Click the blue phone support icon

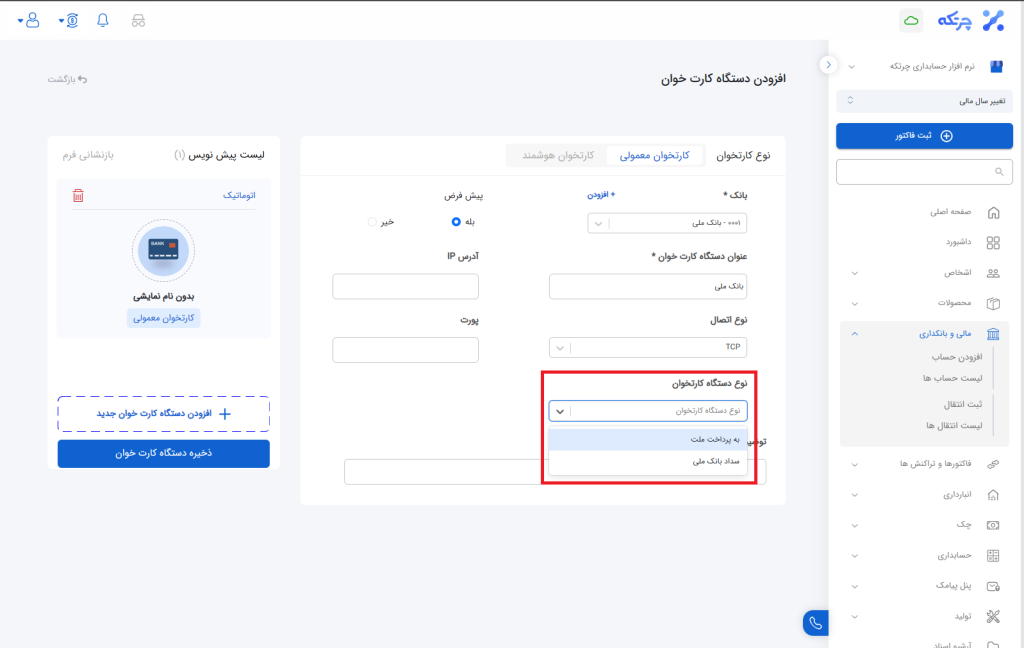pyautogui.click(x=815, y=623)
